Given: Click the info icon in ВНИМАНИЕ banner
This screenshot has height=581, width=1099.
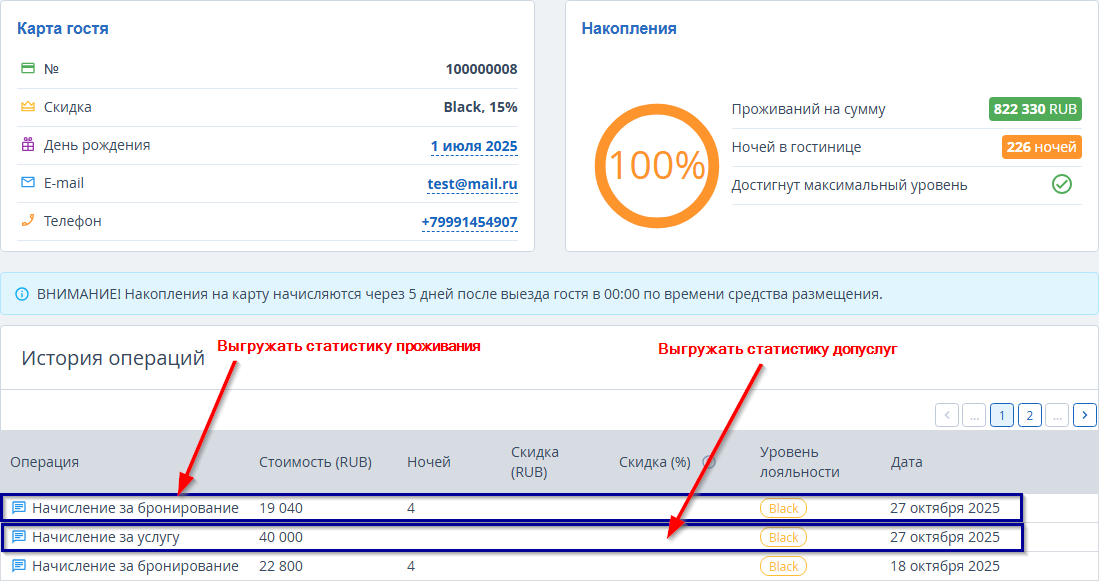Looking at the screenshot, I should (22, 295).
